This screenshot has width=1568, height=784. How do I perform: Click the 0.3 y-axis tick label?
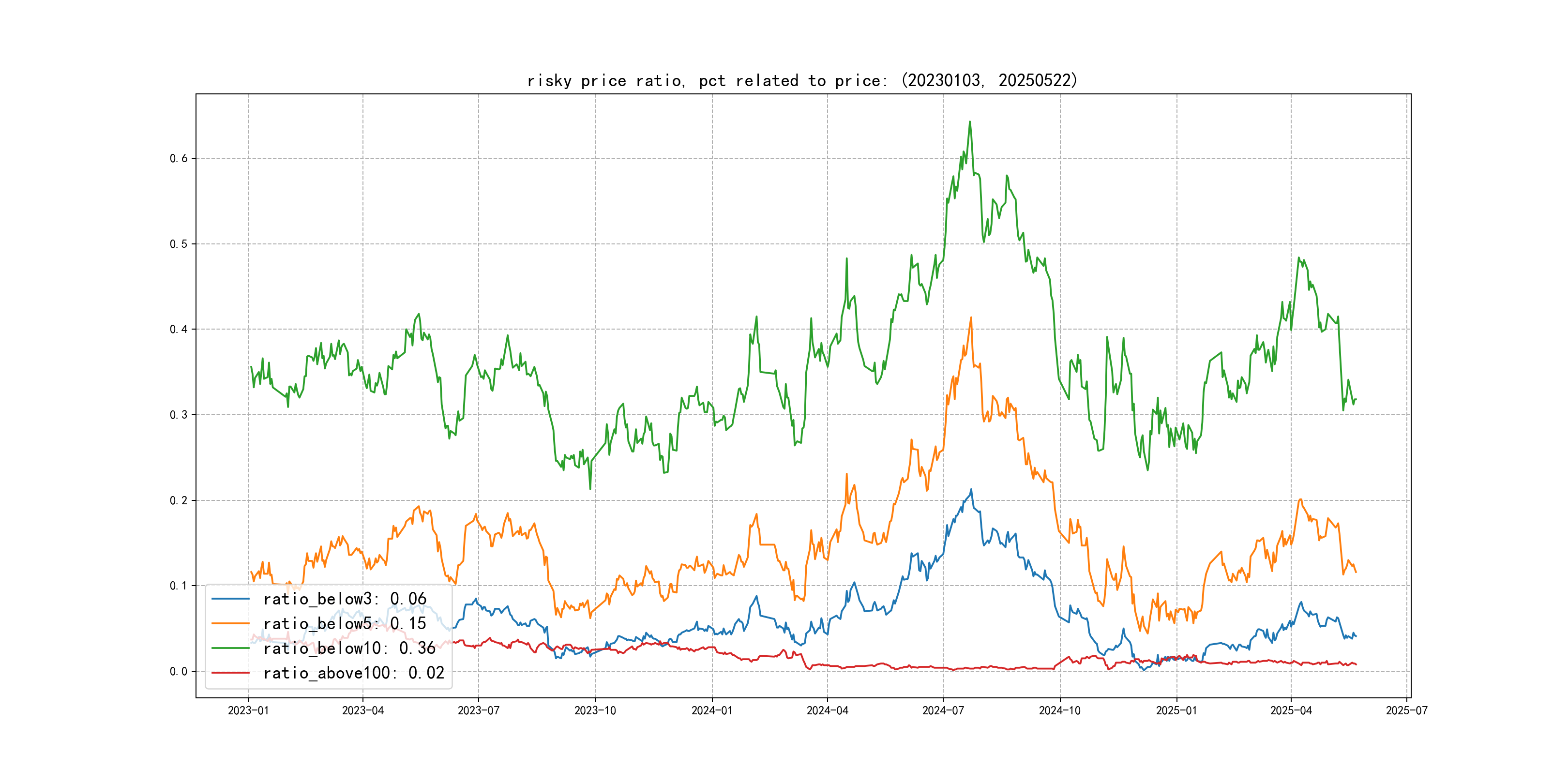click(x=179, y=415)
